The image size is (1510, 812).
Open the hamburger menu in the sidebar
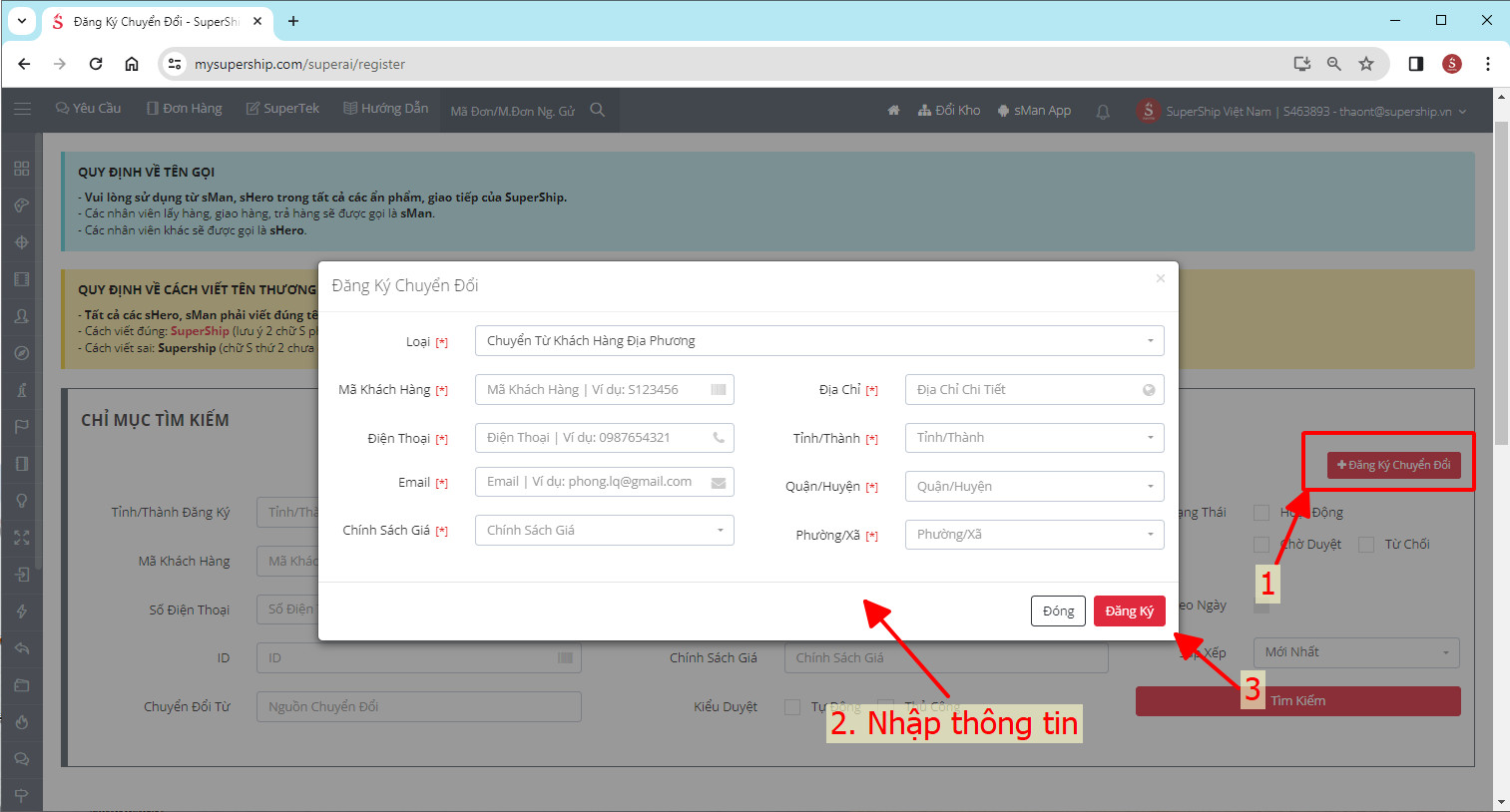point(22,109)
